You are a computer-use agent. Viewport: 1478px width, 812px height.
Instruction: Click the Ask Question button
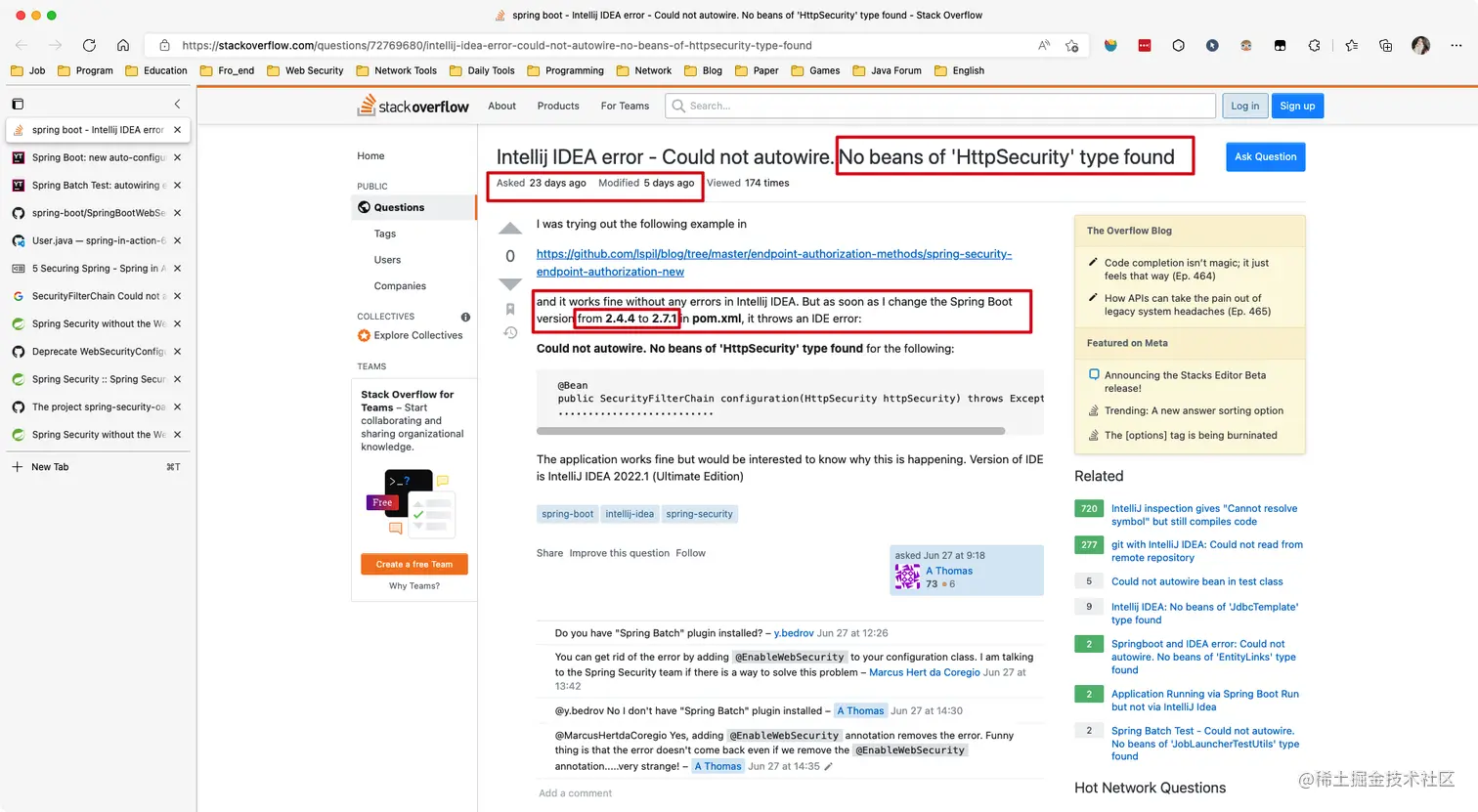[1265, 156]
